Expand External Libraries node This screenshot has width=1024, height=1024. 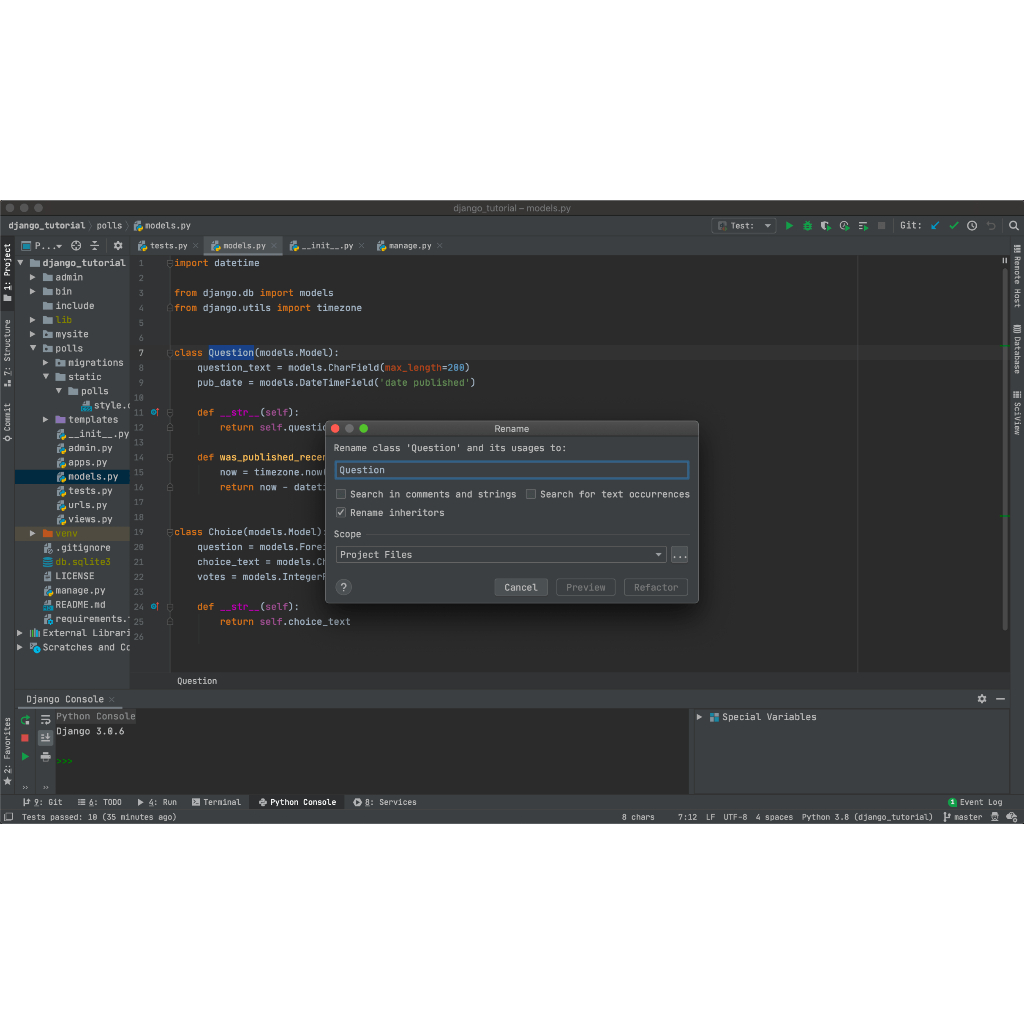[x=20, y=633]
